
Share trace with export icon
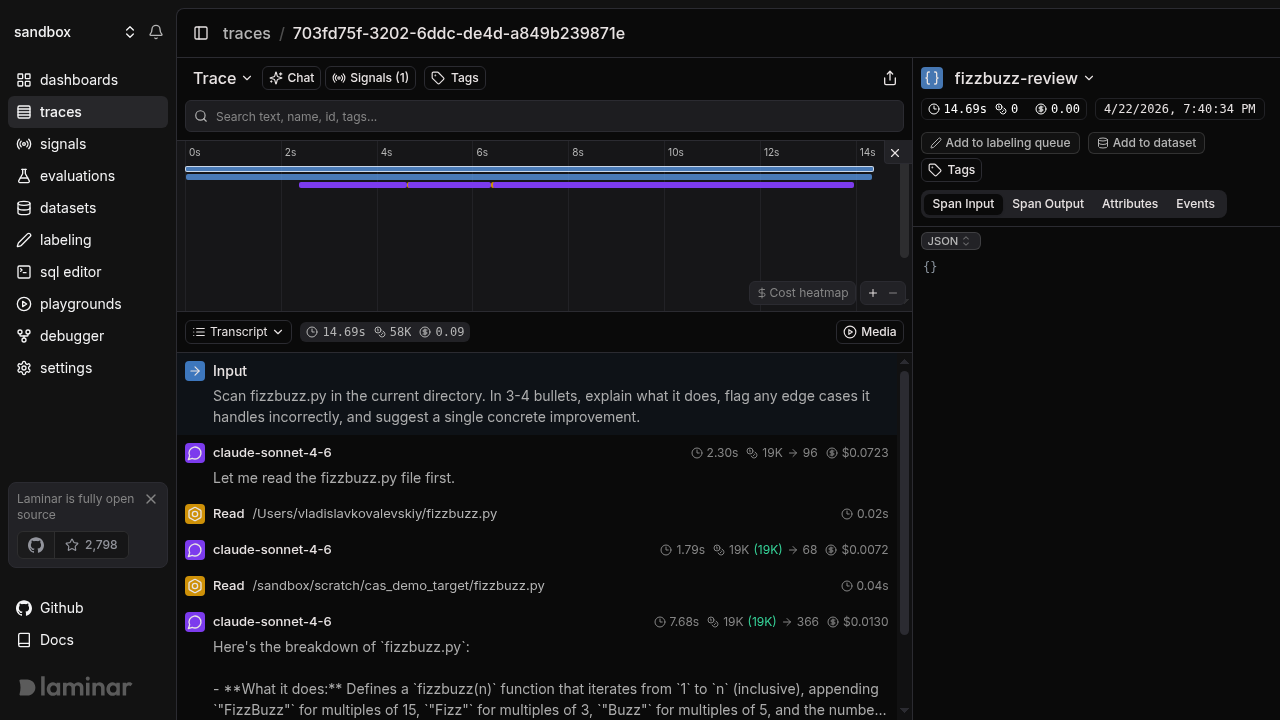(x=890, y=78)
